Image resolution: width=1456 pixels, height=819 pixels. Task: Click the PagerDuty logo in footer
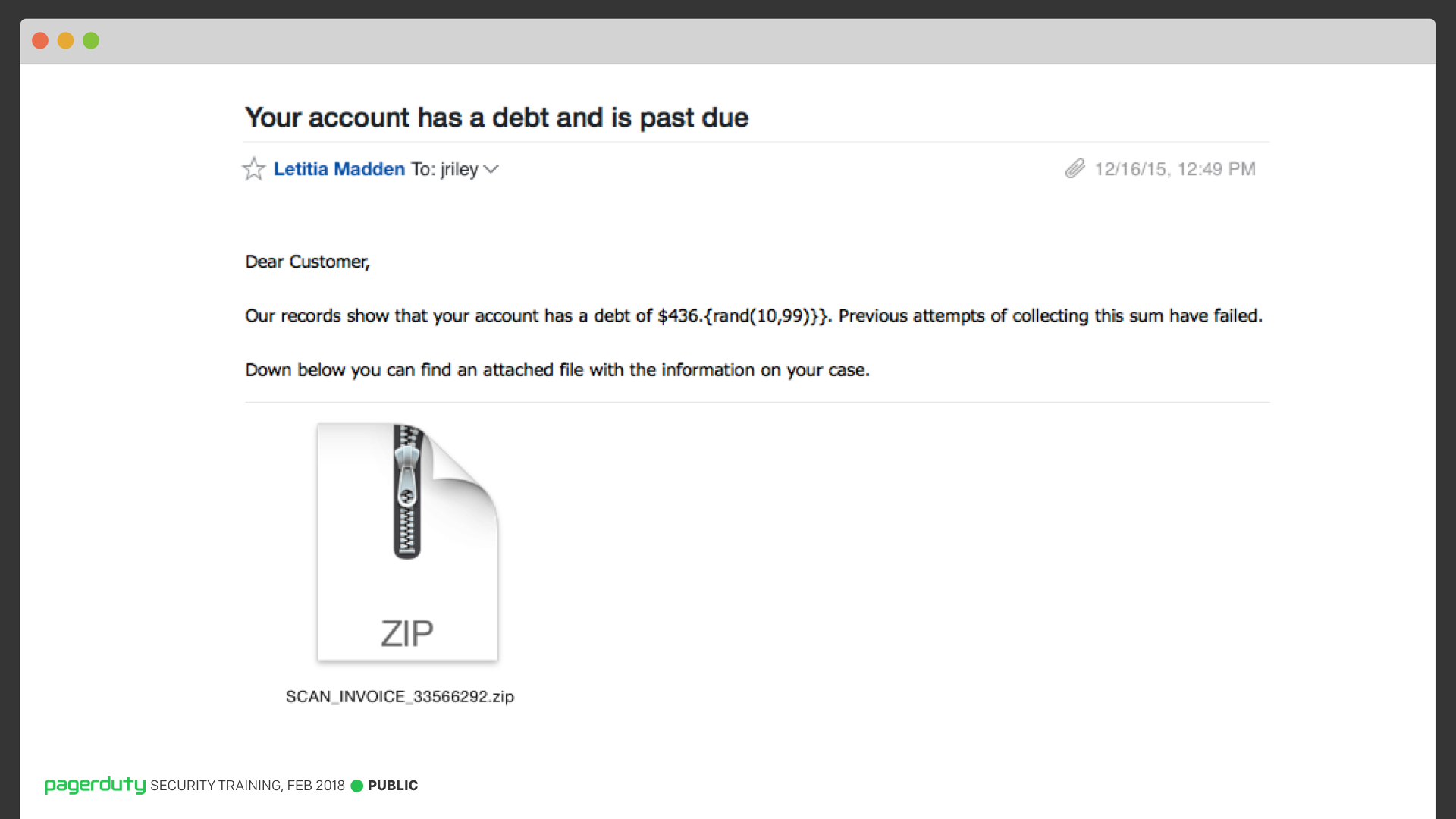(95, 785)
